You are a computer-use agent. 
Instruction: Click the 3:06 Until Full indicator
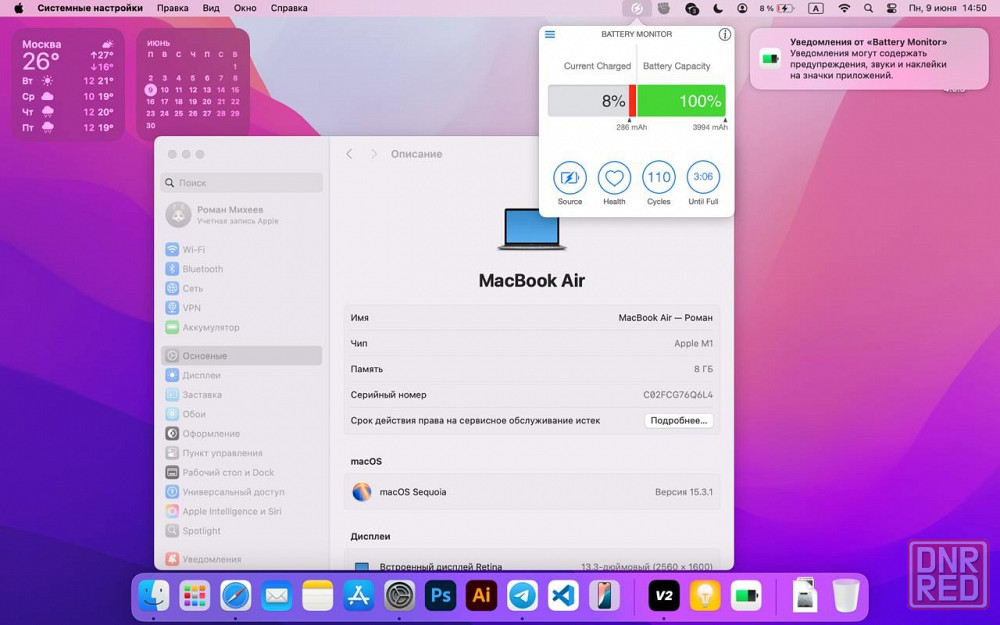tap(703, 177)
